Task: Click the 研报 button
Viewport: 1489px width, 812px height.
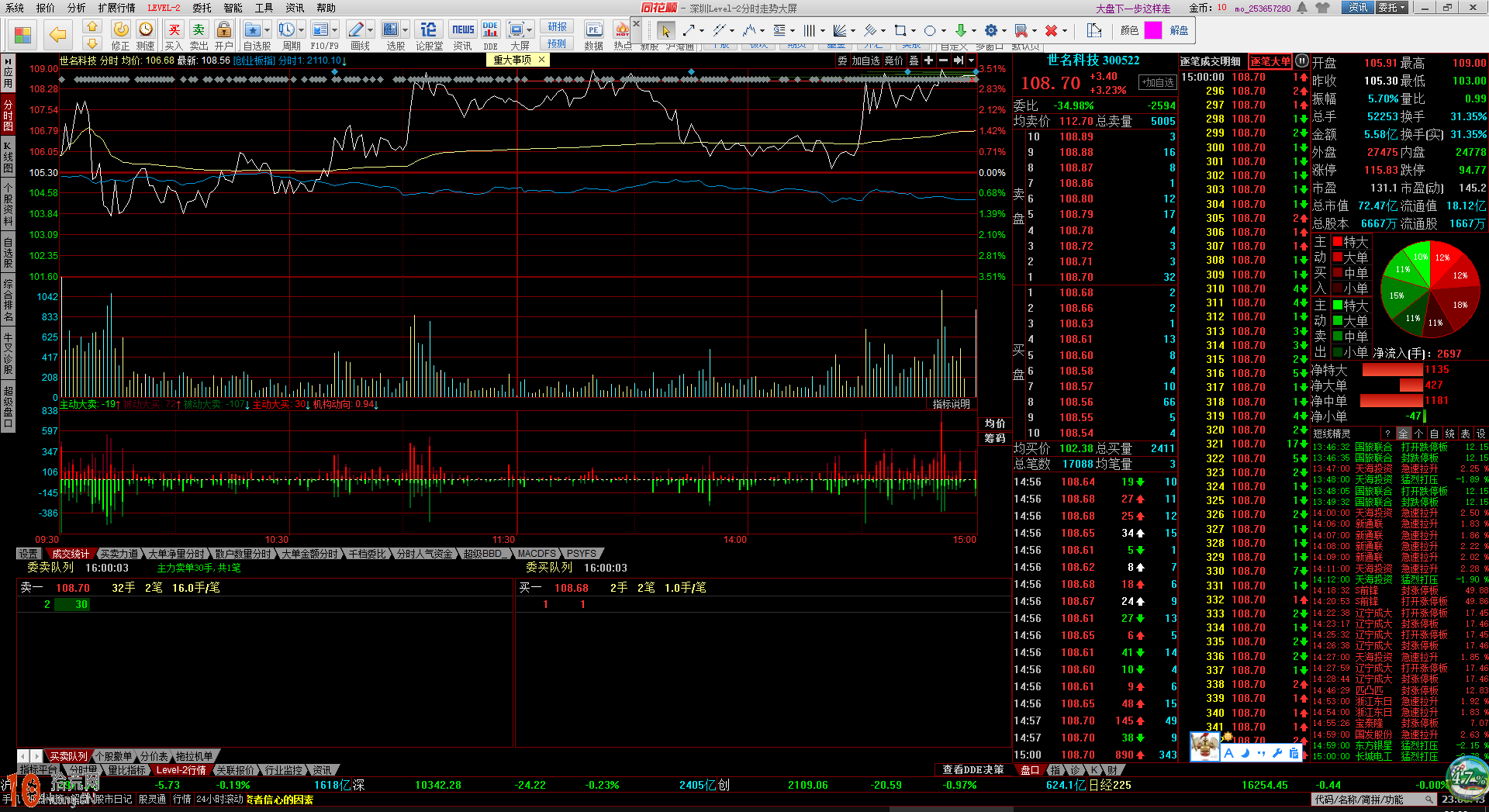Action: point(557,27)
